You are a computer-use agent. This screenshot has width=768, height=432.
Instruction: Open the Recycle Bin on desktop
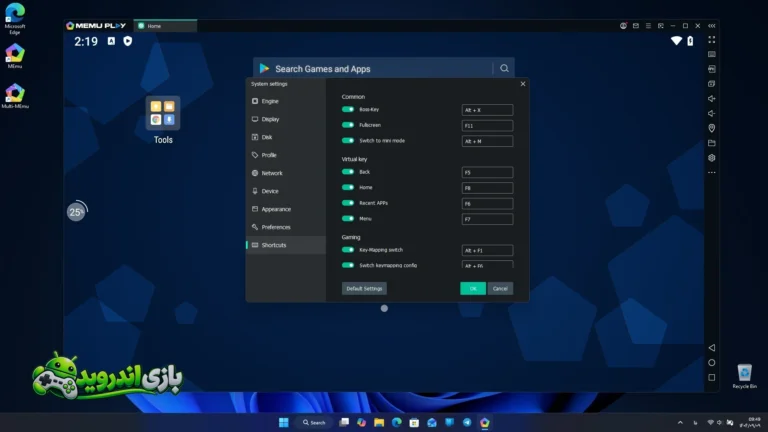(744, 376)
